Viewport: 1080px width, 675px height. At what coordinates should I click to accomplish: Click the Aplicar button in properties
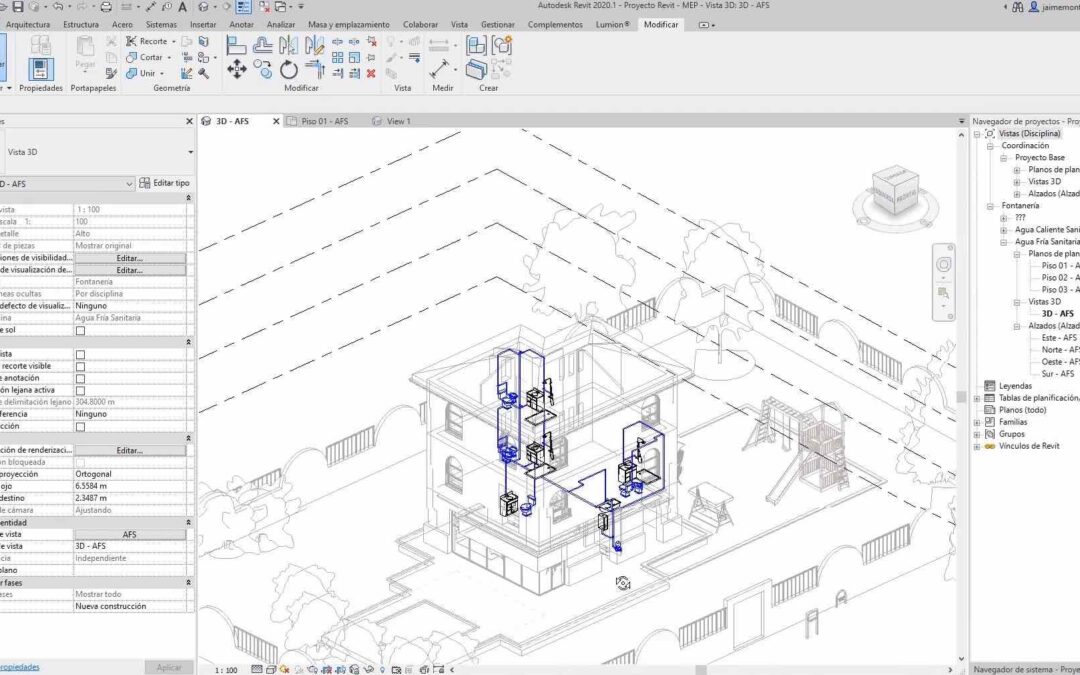[x=169, y=667]
